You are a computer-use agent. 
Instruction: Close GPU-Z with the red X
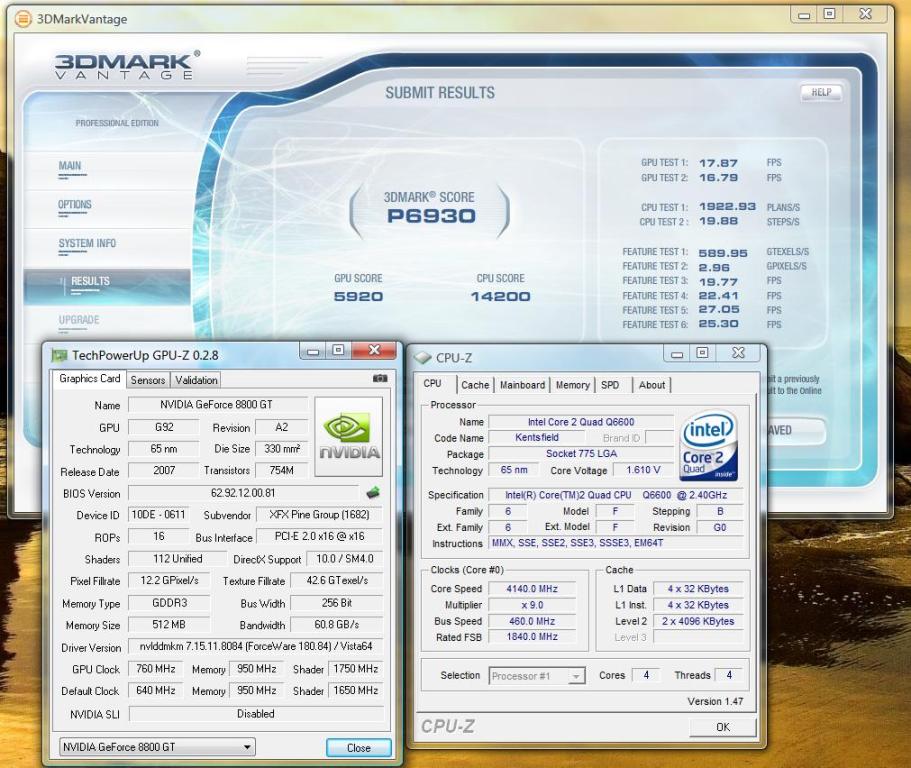pyautogui.click(x=374, y=351)
